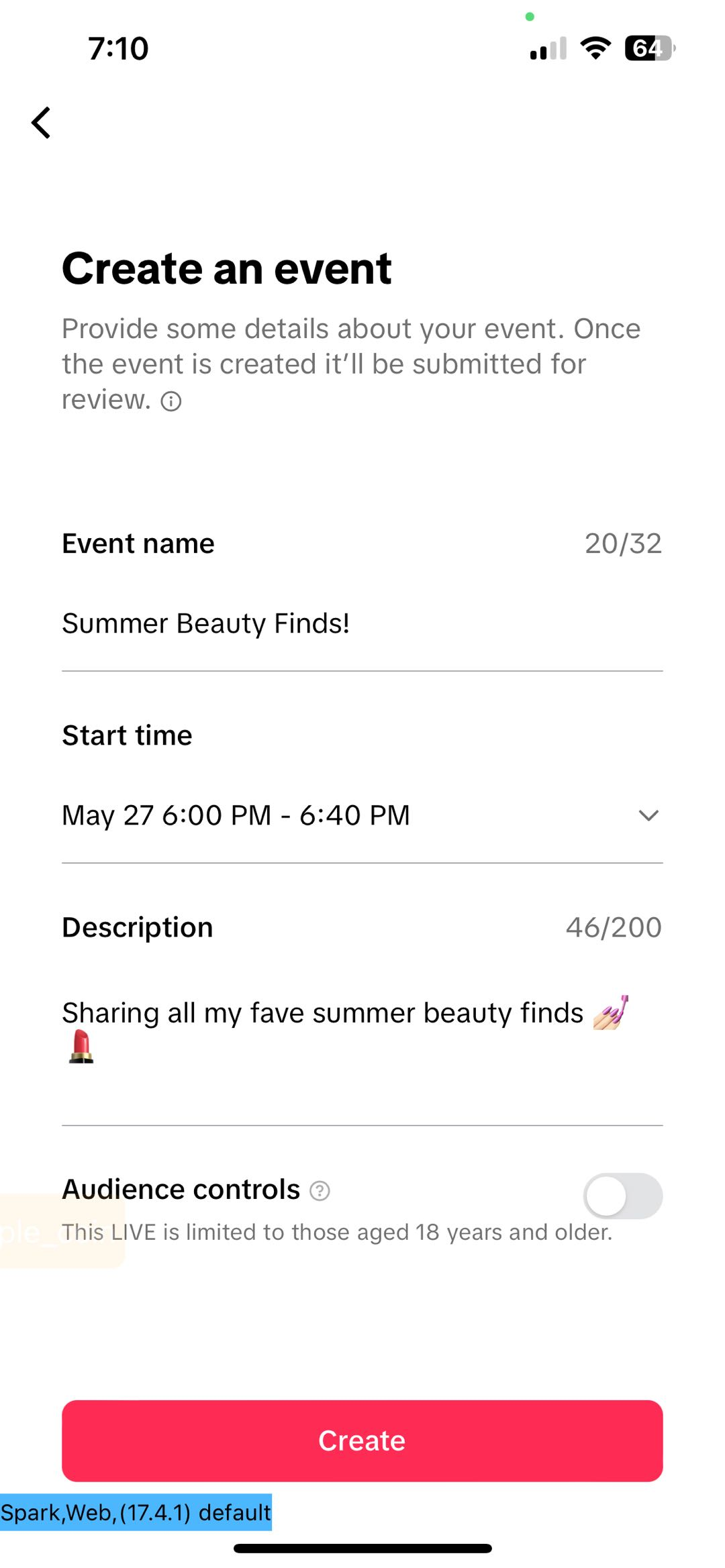
Task: Click the lipstick emoji in the description
Action: [81, 1047]
